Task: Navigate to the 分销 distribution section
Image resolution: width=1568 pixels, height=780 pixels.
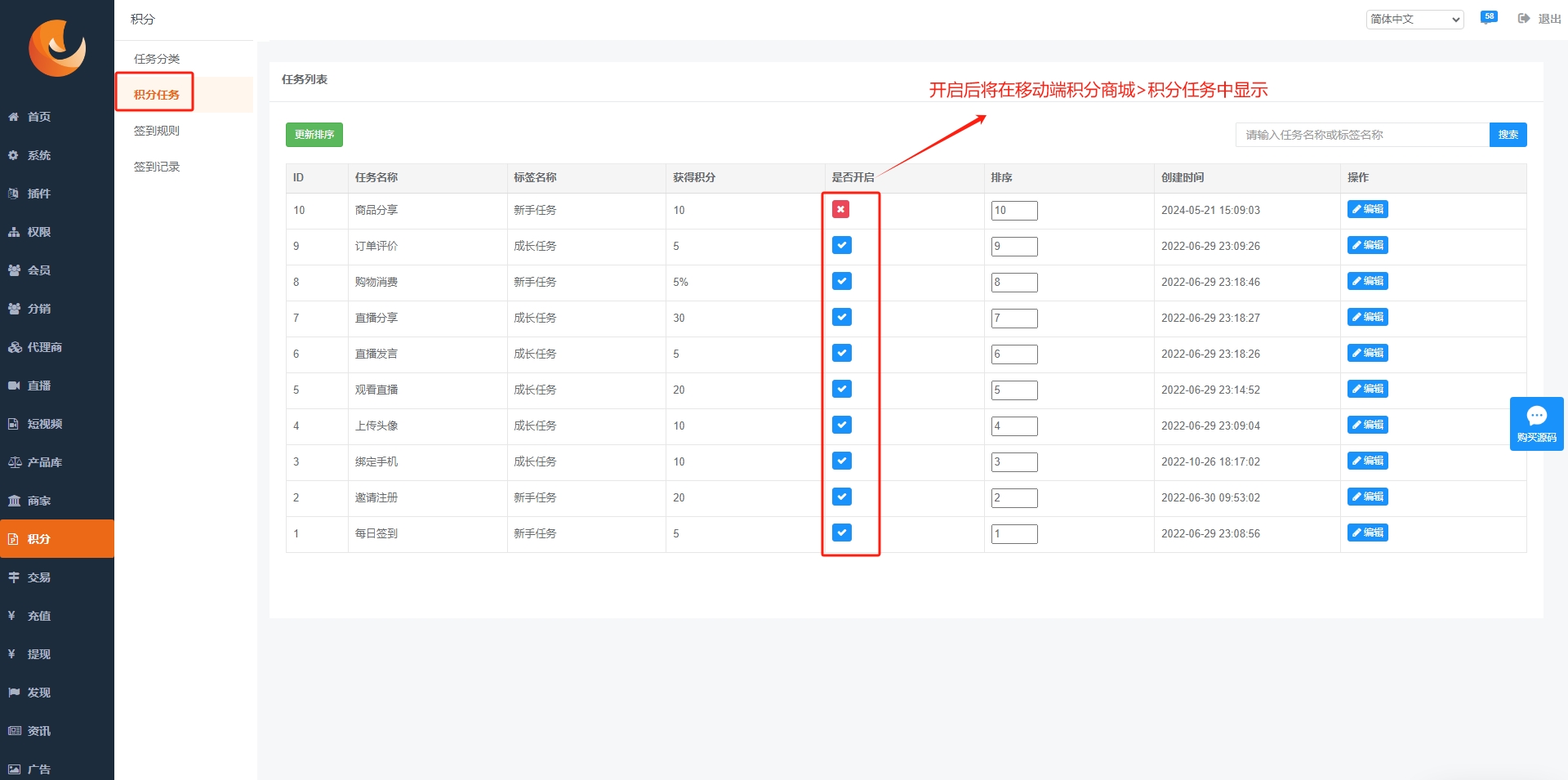Action: point(57,309)
